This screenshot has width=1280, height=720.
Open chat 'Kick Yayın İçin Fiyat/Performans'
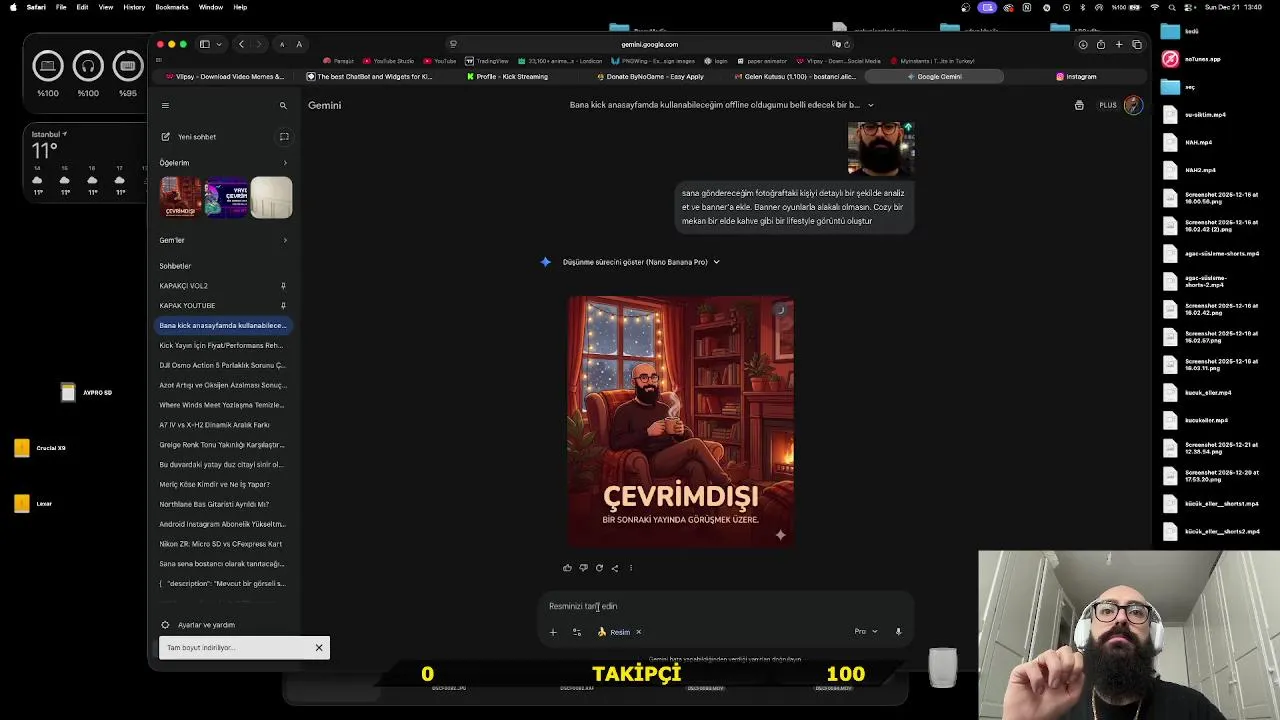click(222, 345)
